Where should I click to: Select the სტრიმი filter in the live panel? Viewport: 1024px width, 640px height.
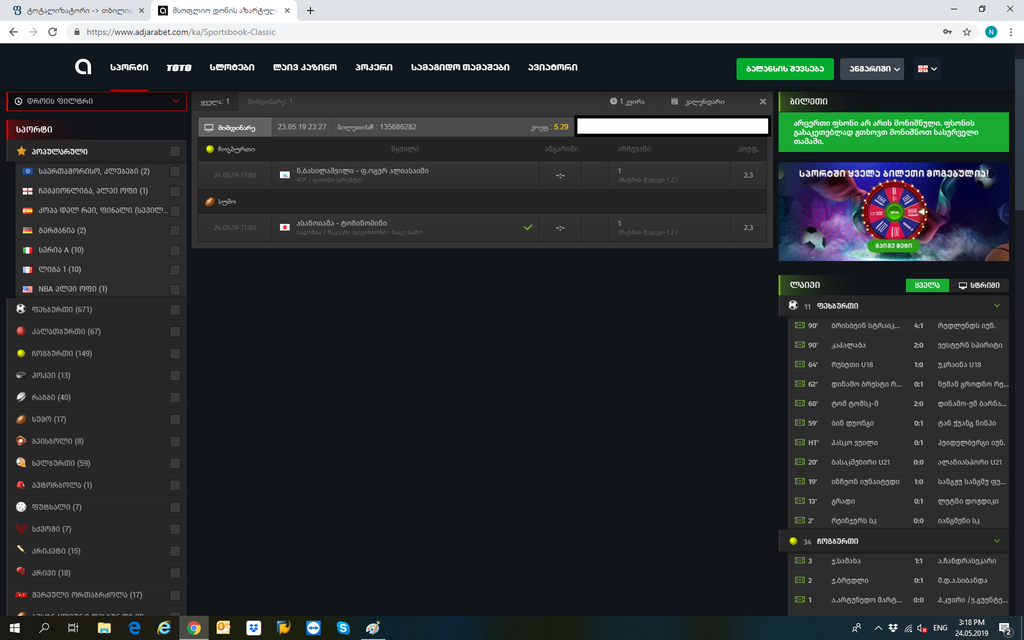tap(978, 285)
